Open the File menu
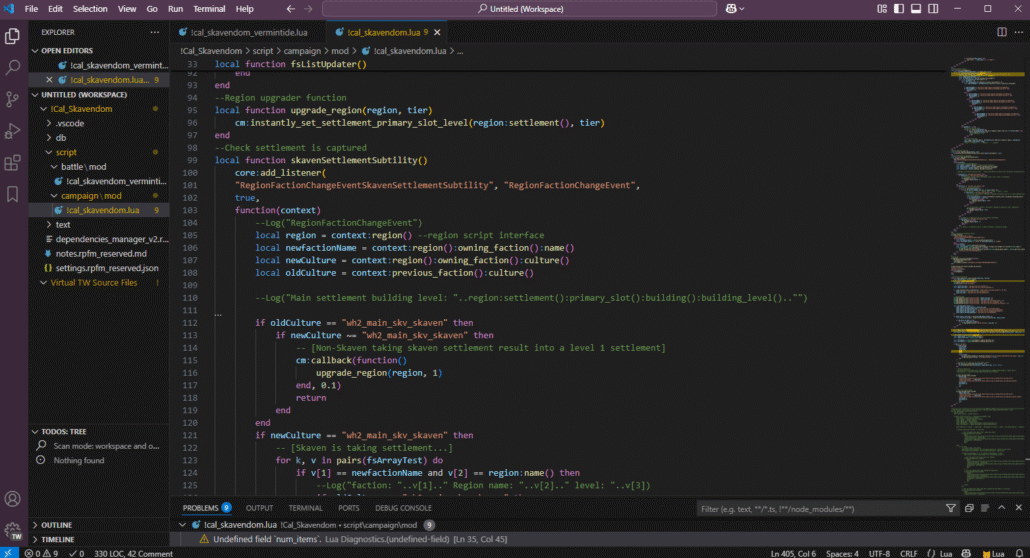The height and width of the screenshot is (558, 1030). pos(31,9)
